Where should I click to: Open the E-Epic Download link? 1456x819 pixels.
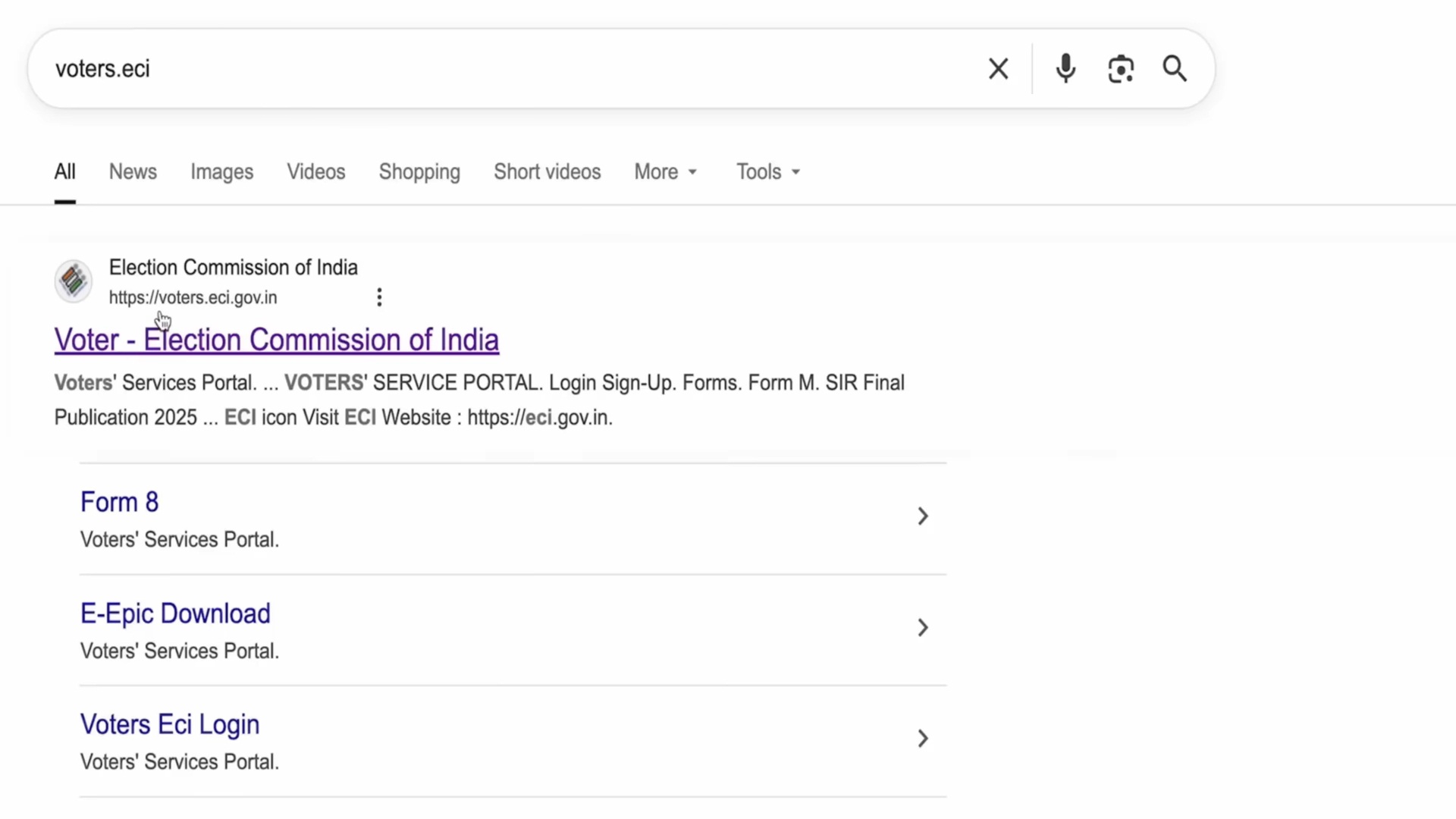[175, 613]
